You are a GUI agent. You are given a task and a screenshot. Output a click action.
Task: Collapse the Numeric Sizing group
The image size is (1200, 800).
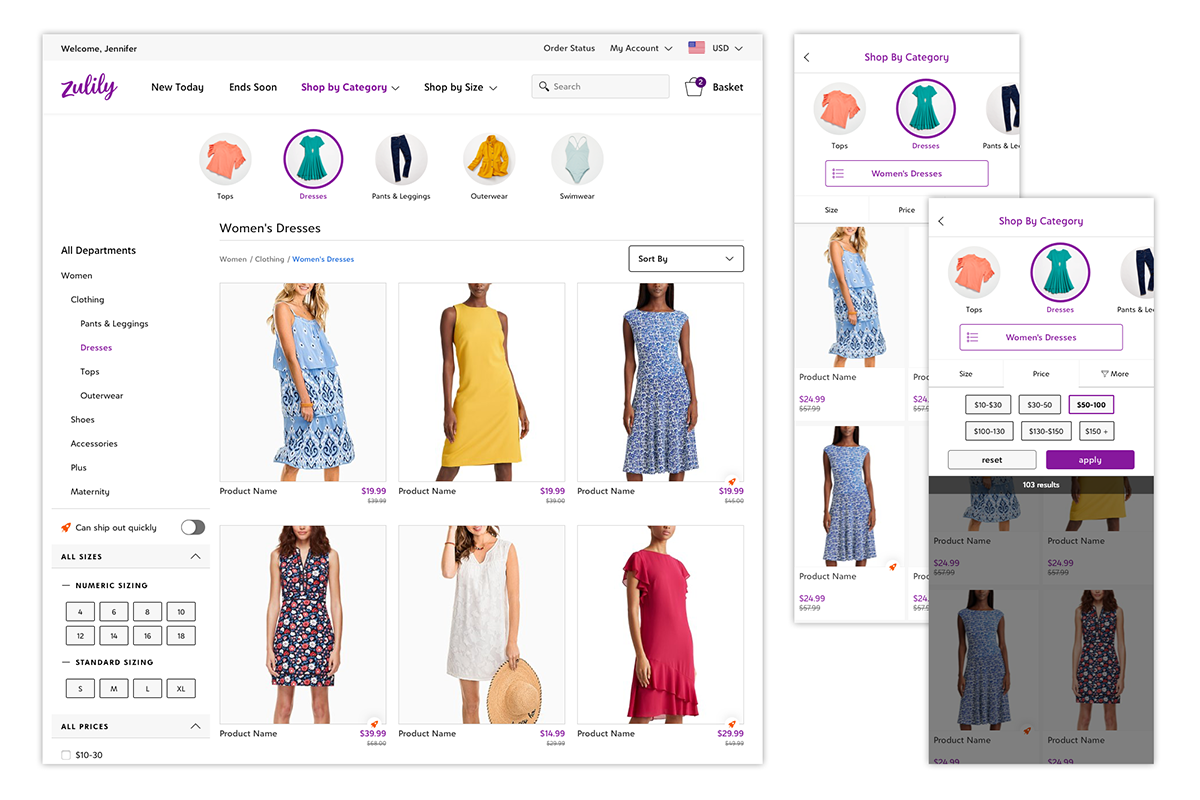coord(66,586)
